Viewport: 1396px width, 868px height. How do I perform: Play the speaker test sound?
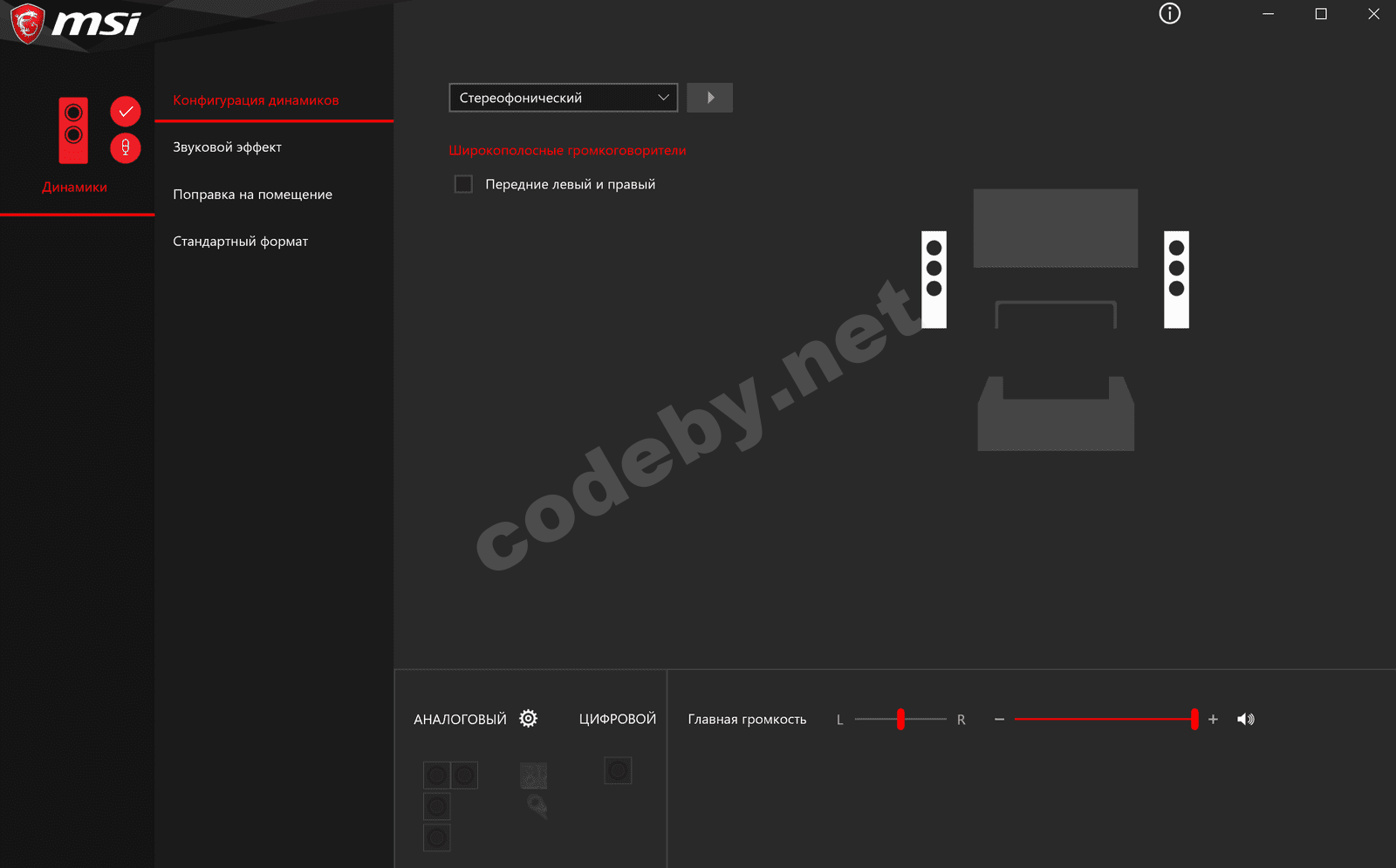pos(709,98)
